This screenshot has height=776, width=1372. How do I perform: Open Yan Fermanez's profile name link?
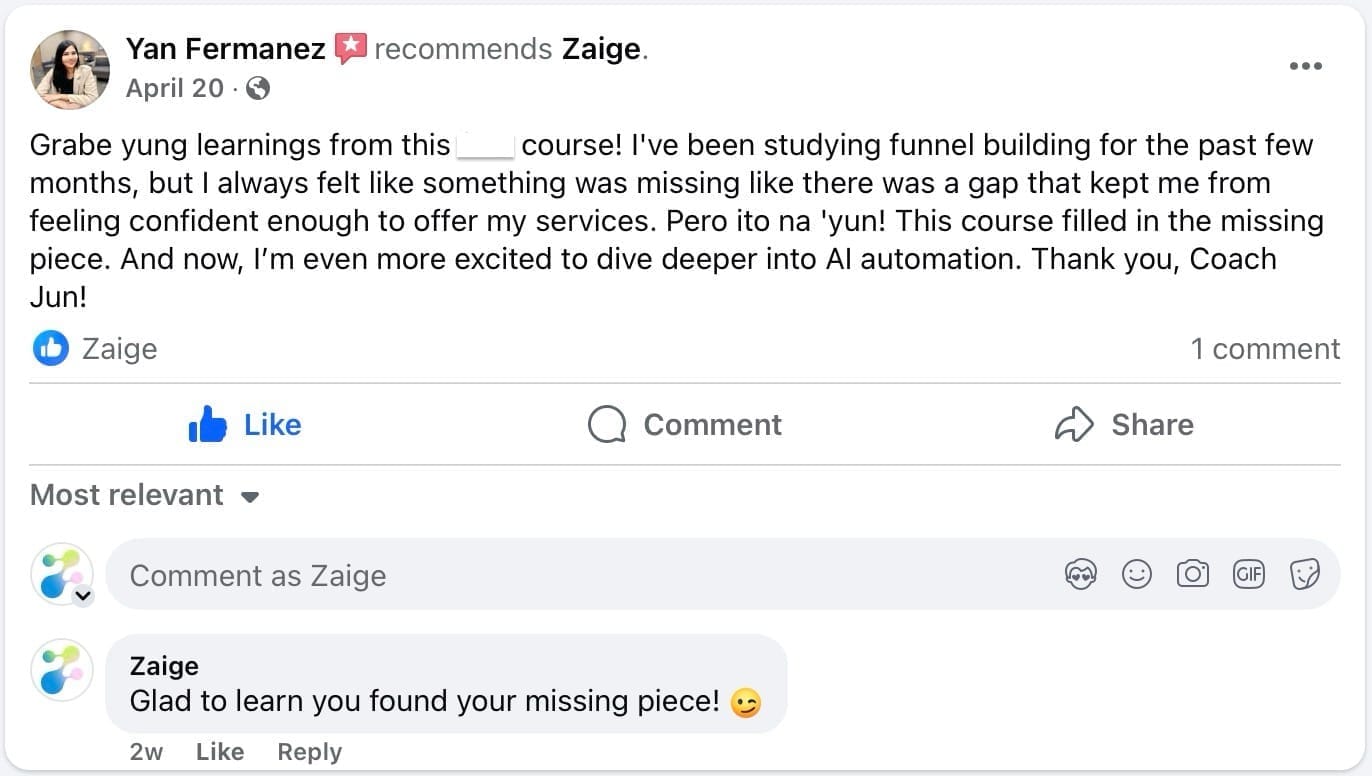225,48
